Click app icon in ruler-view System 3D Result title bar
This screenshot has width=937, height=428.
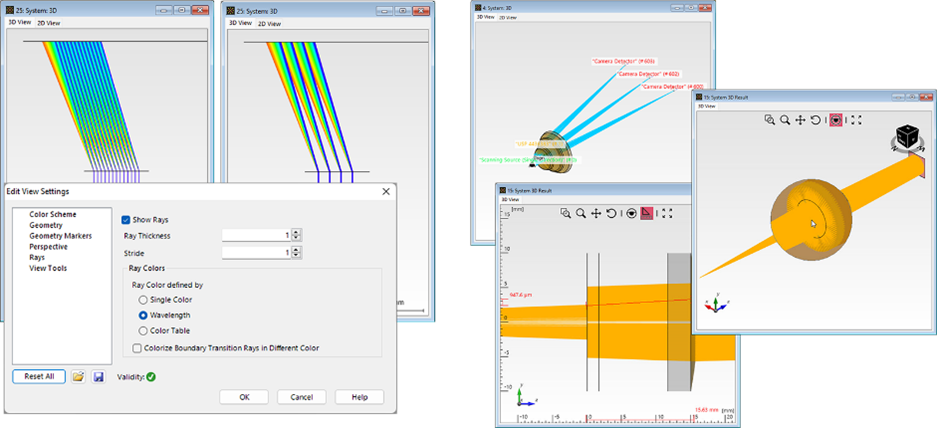coord(504,190)
